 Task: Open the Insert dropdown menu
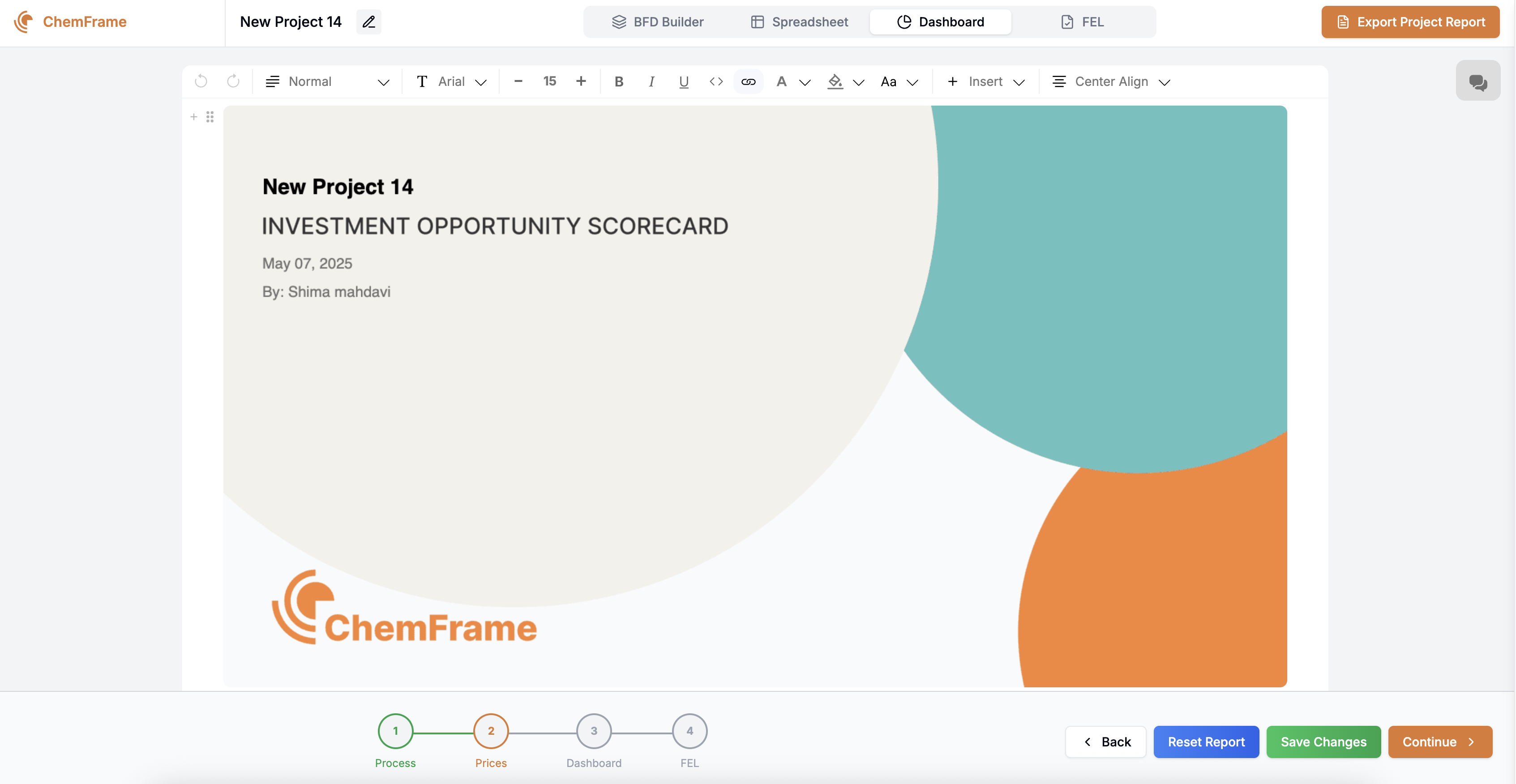(x=986, y=81)
